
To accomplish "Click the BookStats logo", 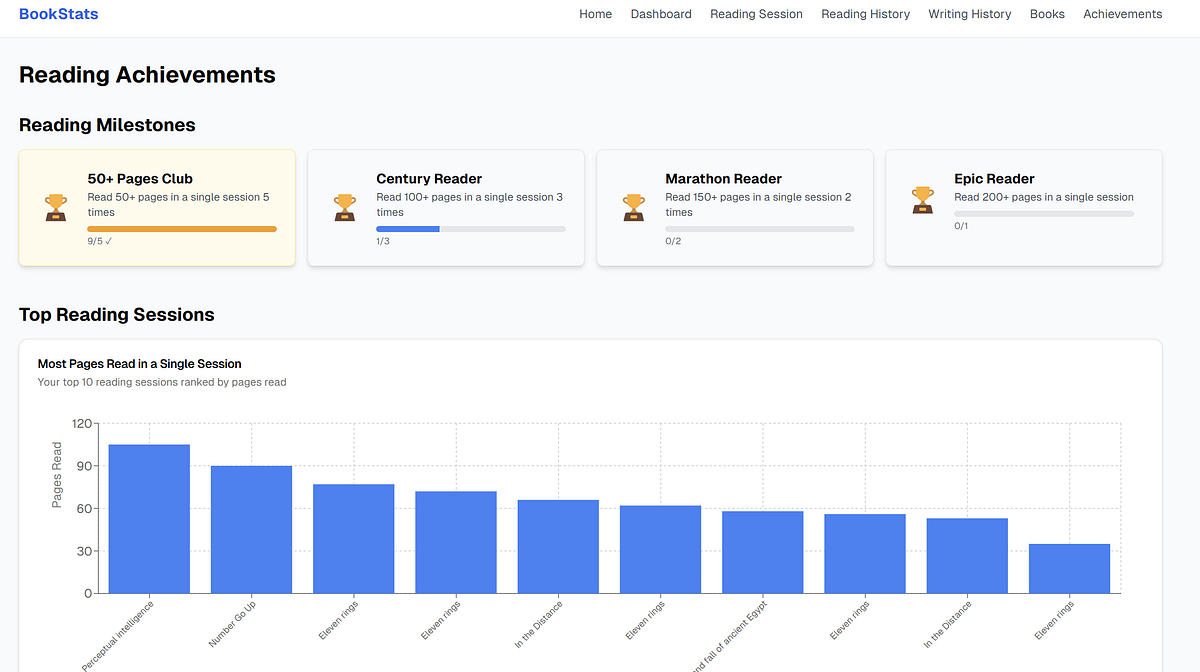I will coord(58,13).
